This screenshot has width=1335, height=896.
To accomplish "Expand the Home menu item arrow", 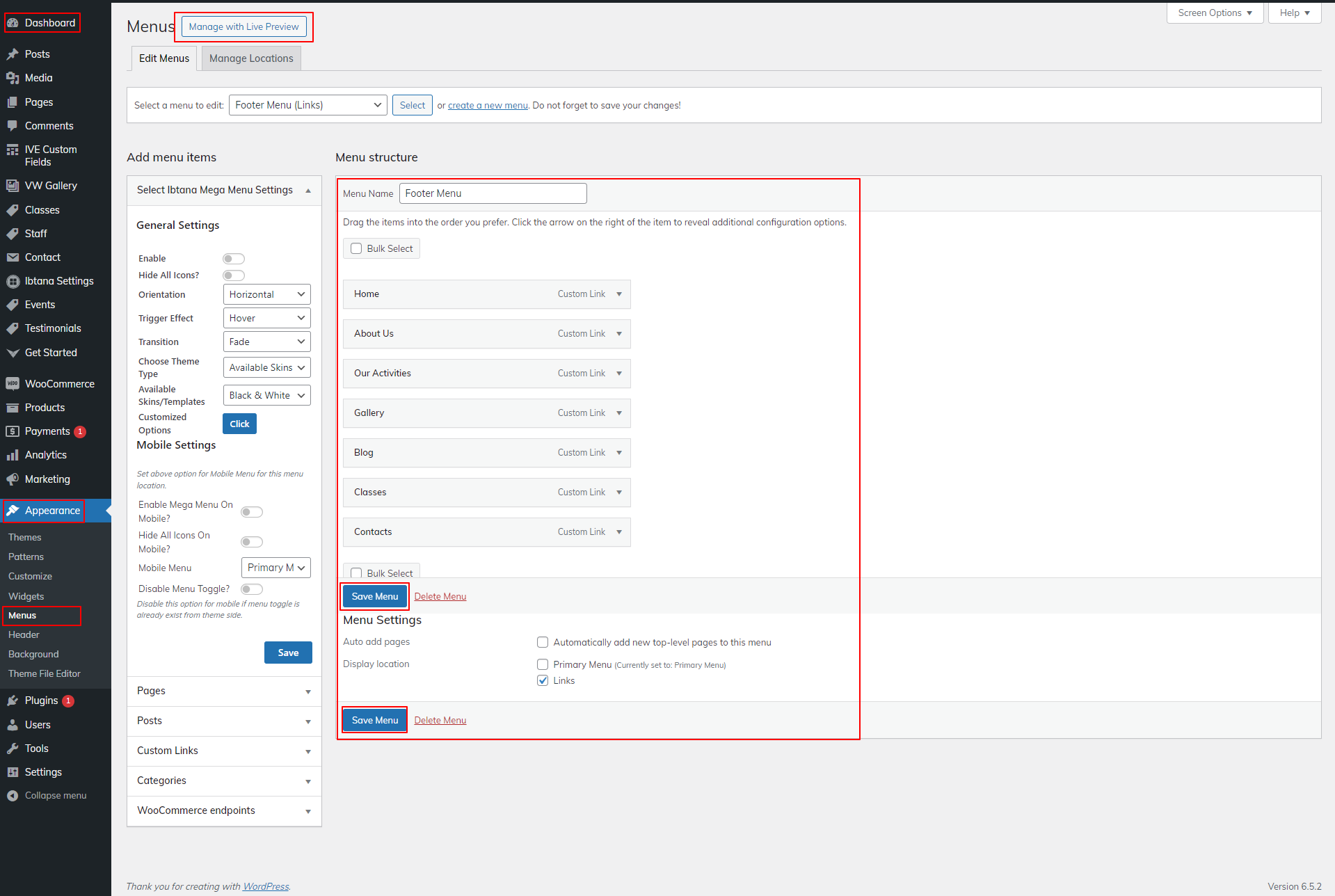I will [619, 294].
